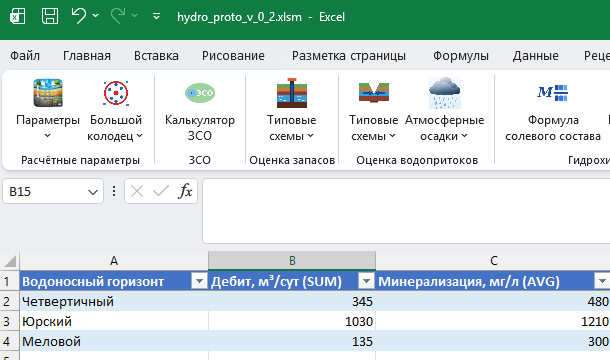The height and width of the screenshot is (360, 610).
Task: Select the cell showing 345
Action: tap(292, 301)
